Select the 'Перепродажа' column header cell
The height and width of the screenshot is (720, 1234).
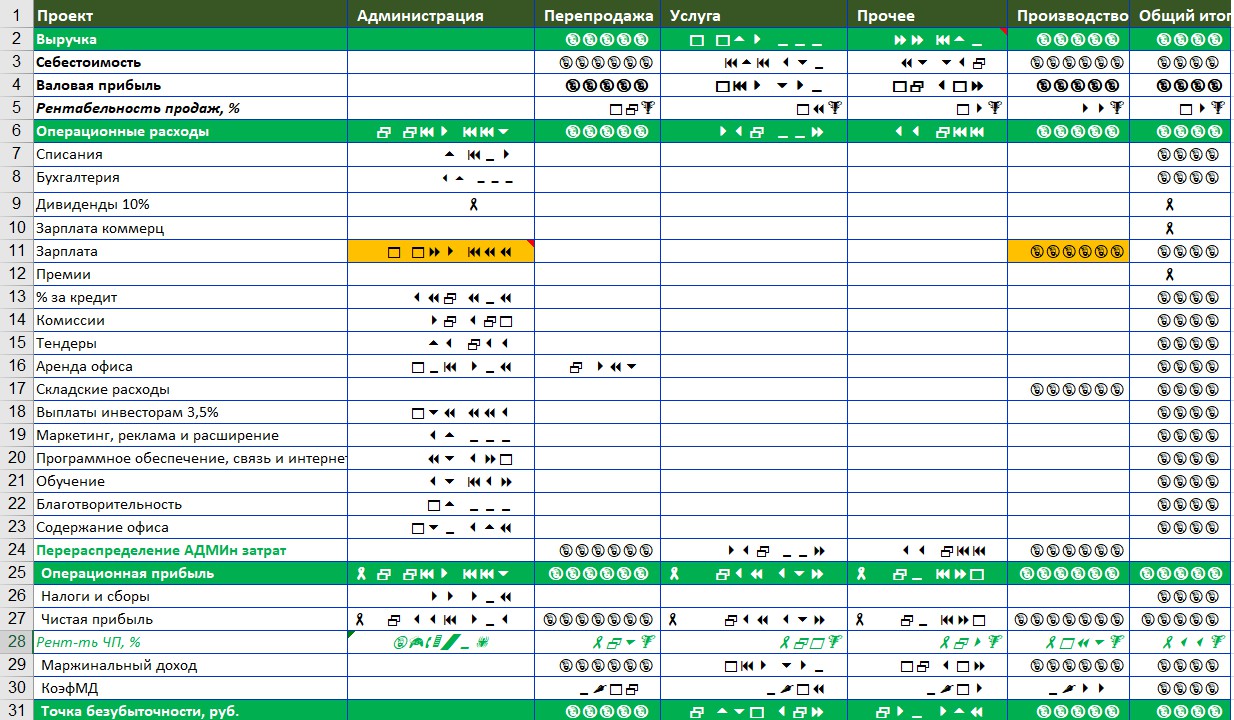tap(597, 15)
